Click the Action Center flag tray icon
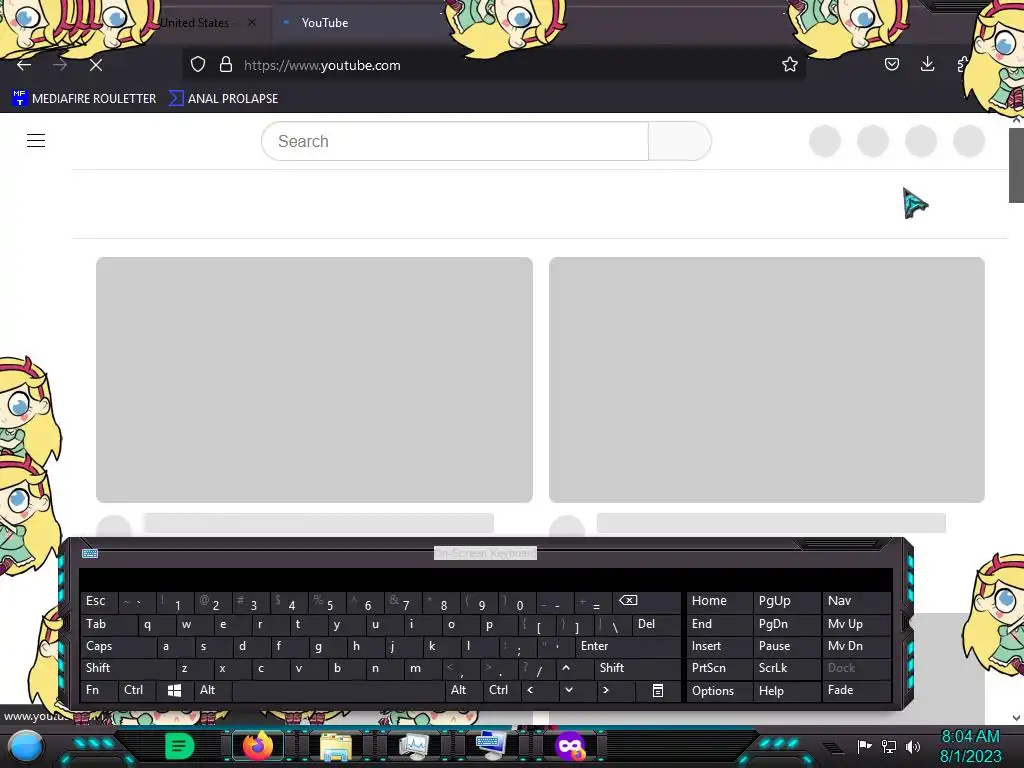 coord(864,746)
